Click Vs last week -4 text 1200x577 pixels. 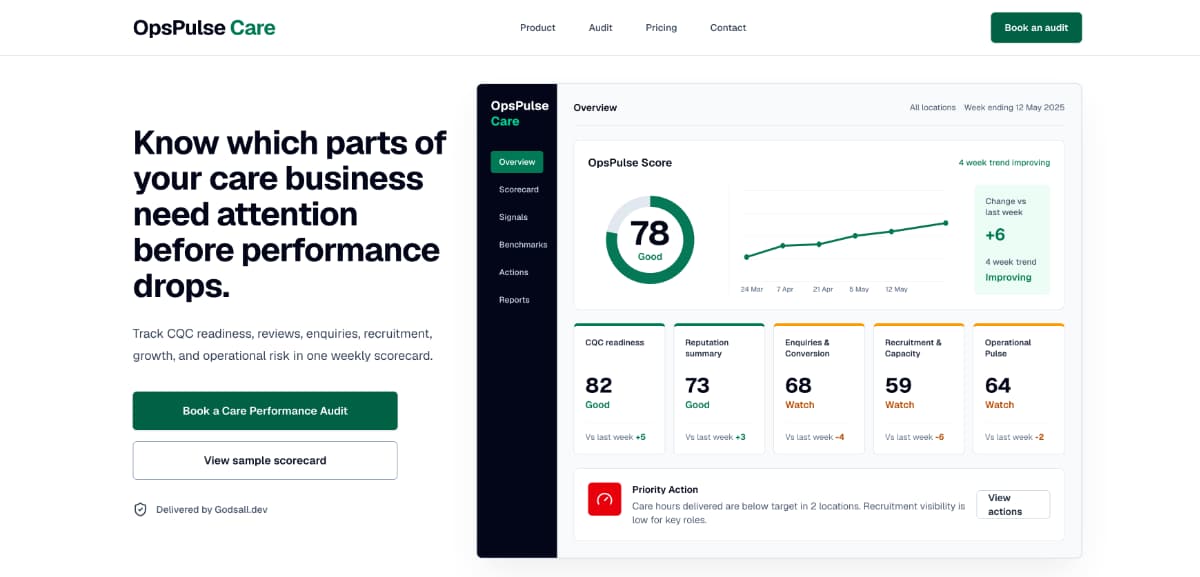[815, 437]
